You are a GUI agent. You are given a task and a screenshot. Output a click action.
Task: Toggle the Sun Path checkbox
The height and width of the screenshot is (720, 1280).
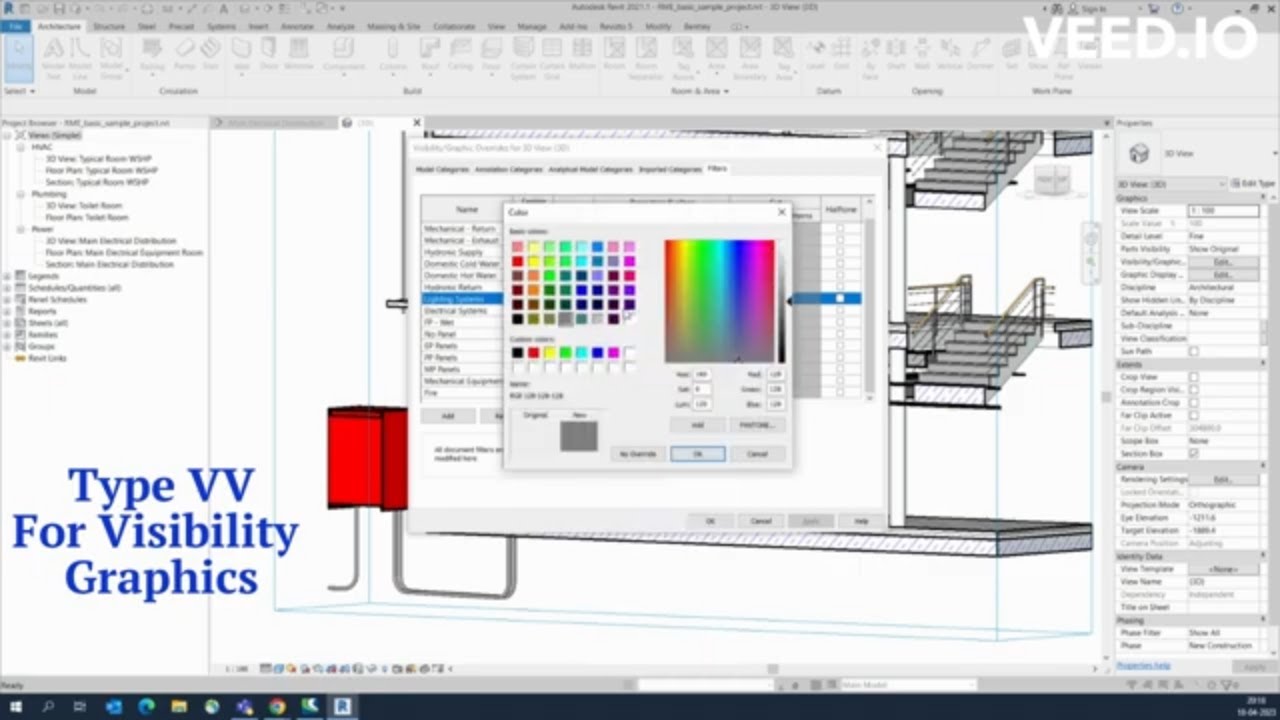coord(1193,352)
